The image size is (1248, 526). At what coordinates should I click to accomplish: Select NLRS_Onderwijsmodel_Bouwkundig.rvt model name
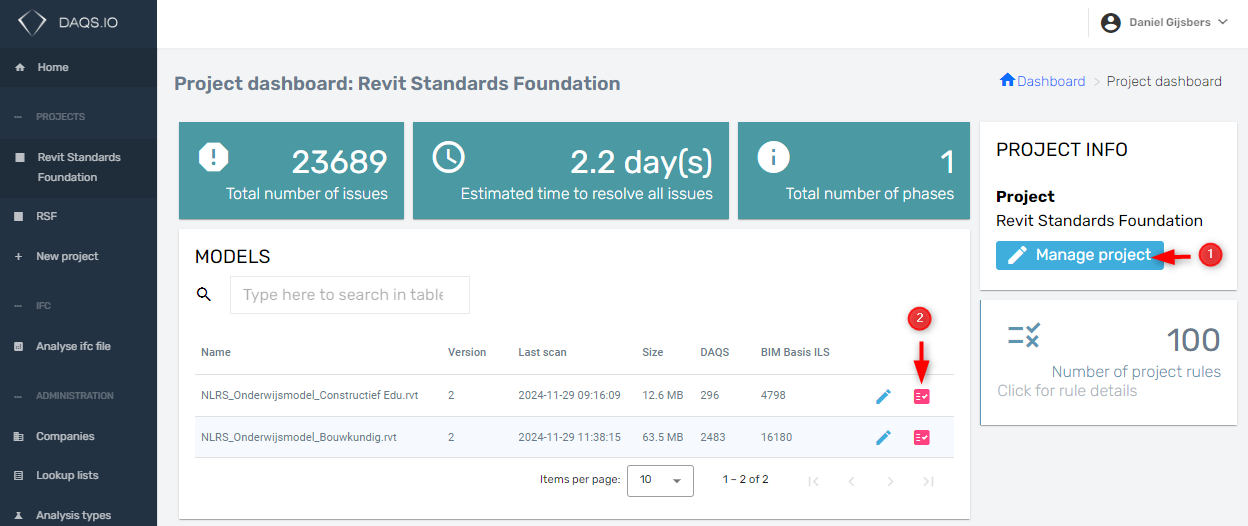299,437
